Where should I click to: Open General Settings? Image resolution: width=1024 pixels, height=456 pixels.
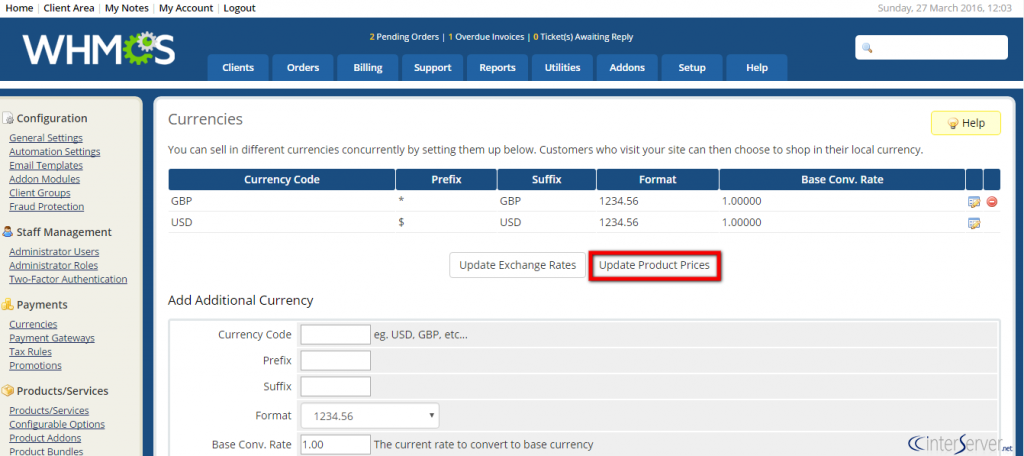click(46, 138)
